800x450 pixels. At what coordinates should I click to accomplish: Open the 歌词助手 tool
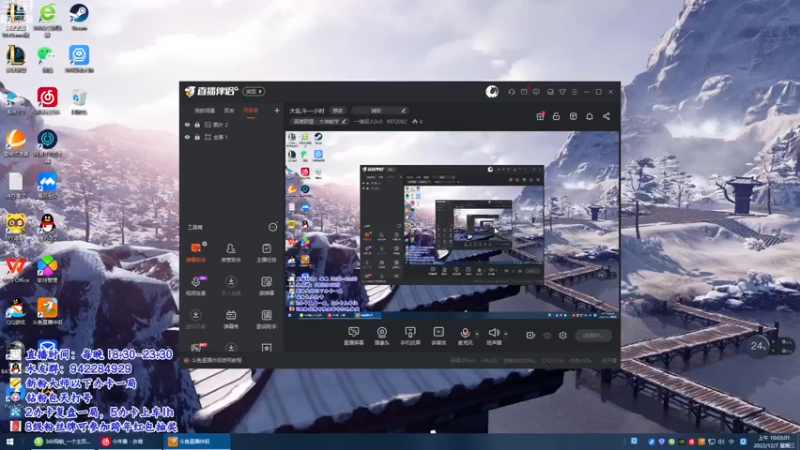pyautogui.click(x=266, y=319)
